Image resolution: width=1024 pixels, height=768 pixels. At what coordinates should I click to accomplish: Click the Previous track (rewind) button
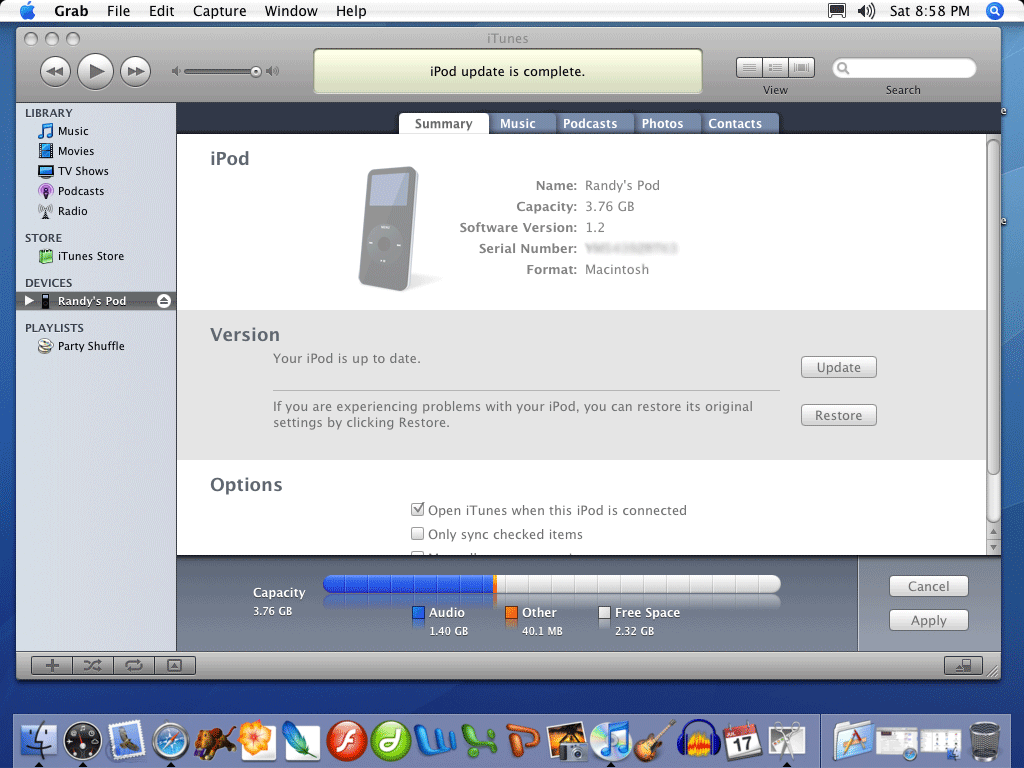pyautogui.click(x=55, y=71)
